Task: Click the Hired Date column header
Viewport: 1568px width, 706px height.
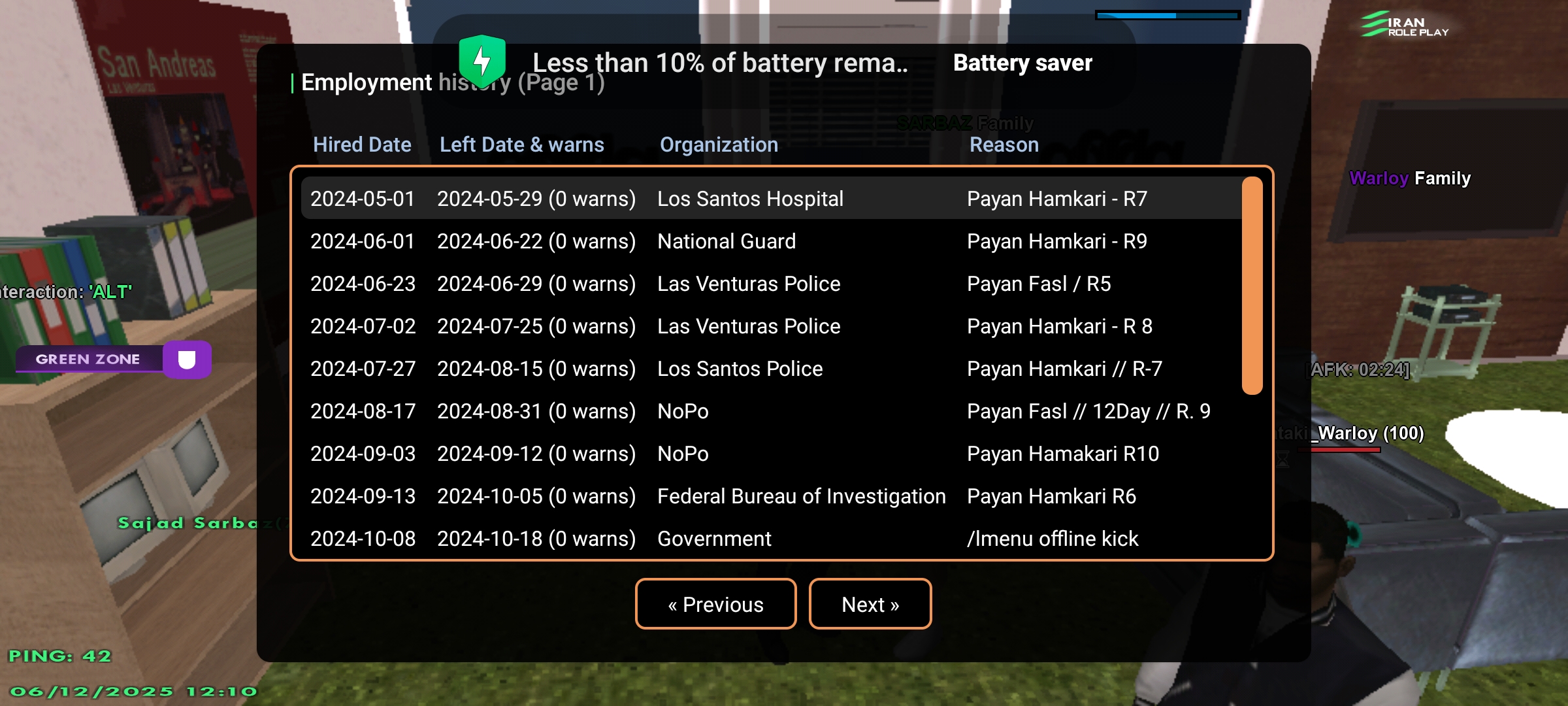Action: 362,144
